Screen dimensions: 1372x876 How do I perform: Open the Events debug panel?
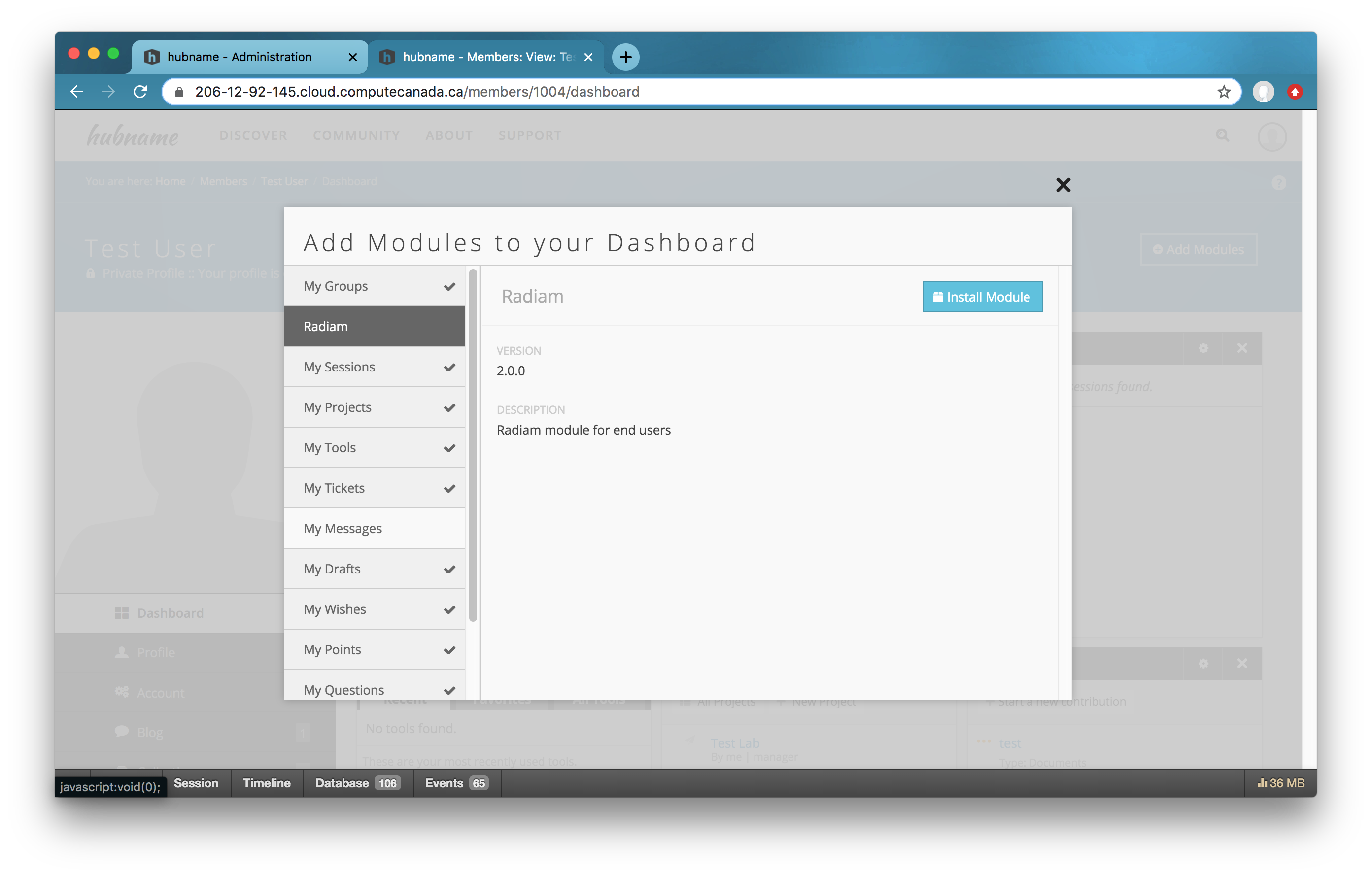(456, 783)
